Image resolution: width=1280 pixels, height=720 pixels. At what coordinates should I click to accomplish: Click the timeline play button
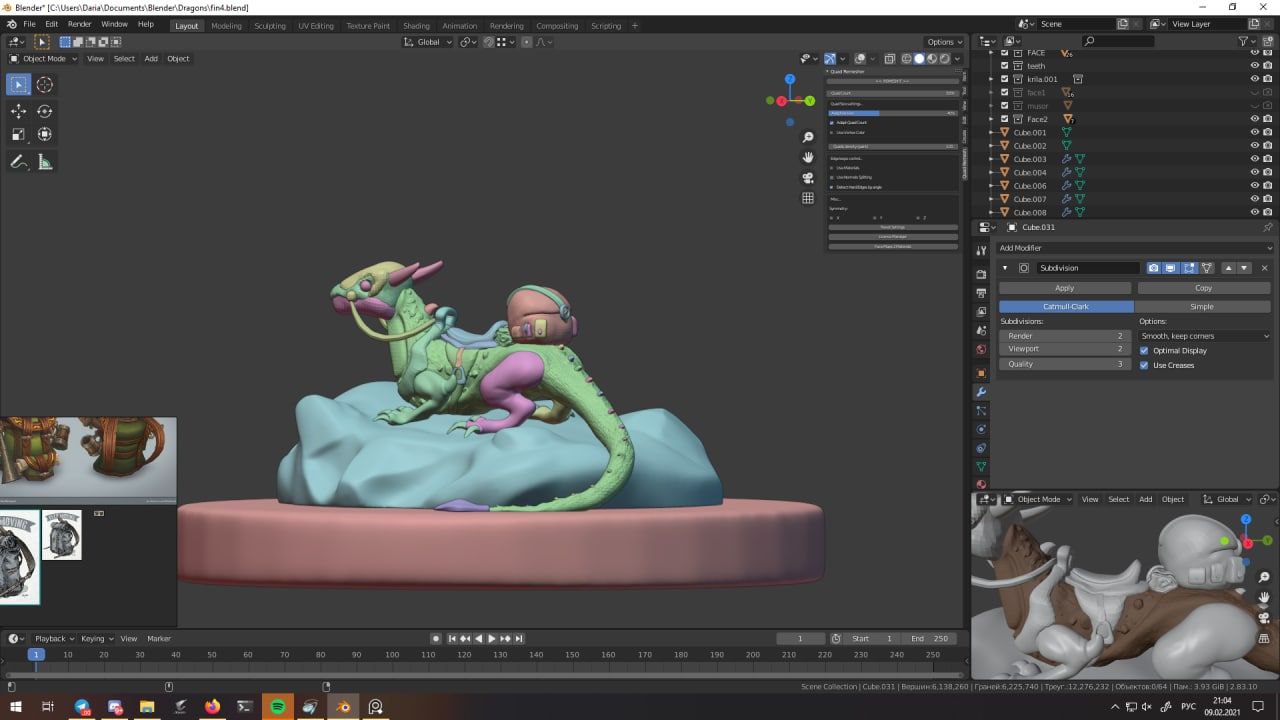pyautogui.click(x=491, y=639)
